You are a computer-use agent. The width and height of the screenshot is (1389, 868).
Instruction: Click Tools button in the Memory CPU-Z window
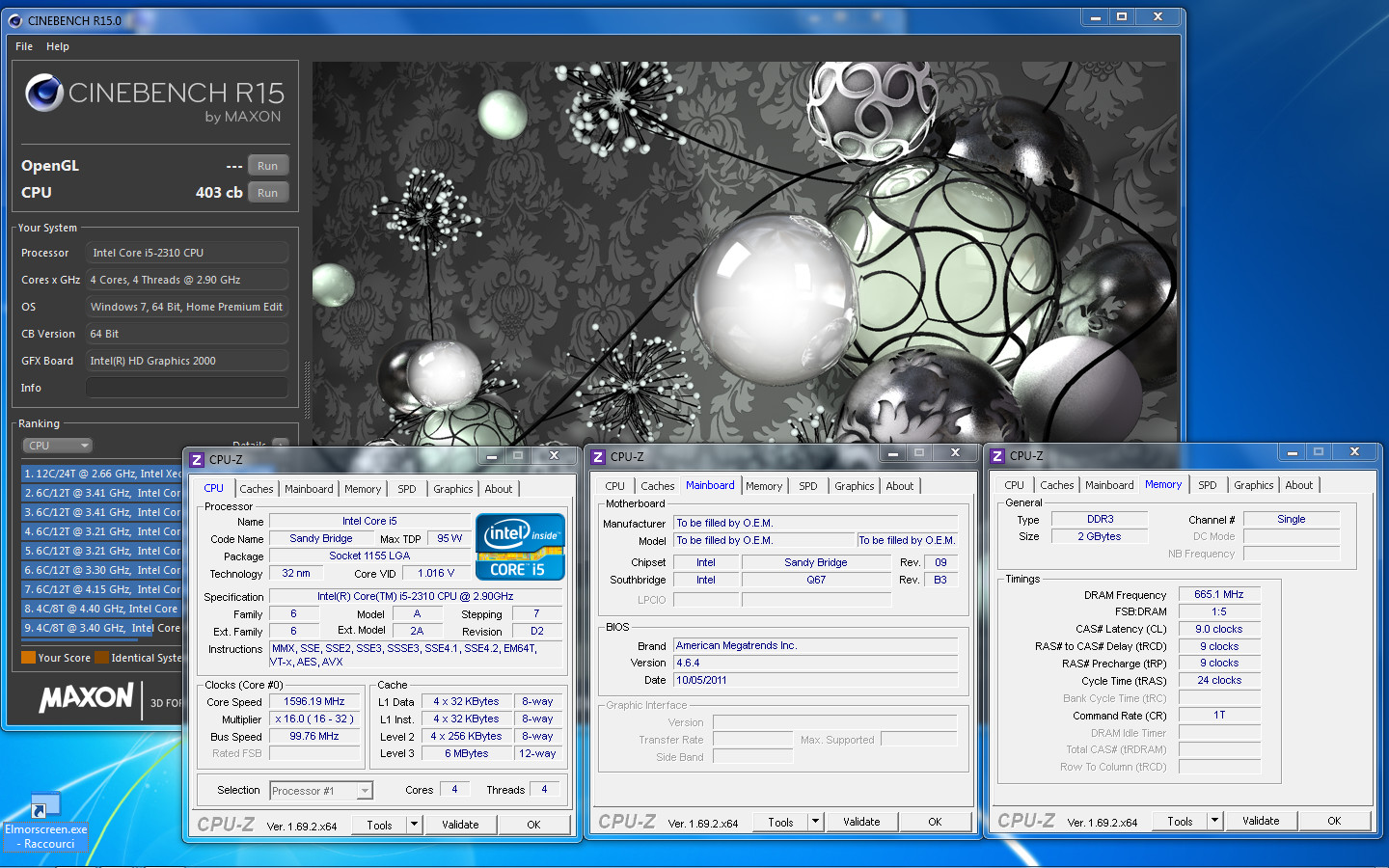click(x=1181, y=821)
